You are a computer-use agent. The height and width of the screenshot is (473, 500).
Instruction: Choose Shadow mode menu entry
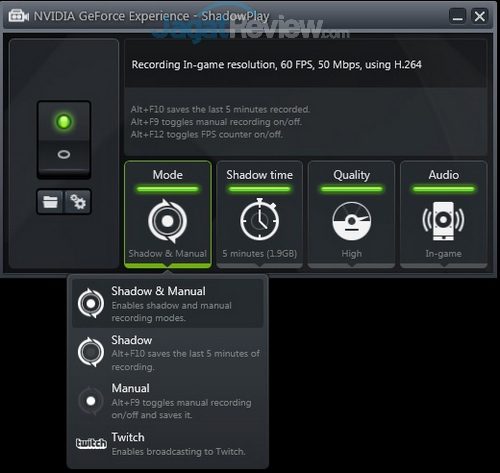[x=168, y=353]
